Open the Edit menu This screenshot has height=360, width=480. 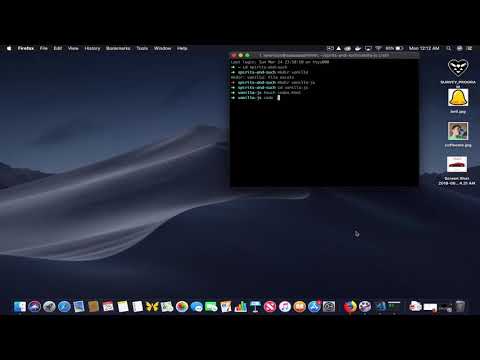[58, 48]
